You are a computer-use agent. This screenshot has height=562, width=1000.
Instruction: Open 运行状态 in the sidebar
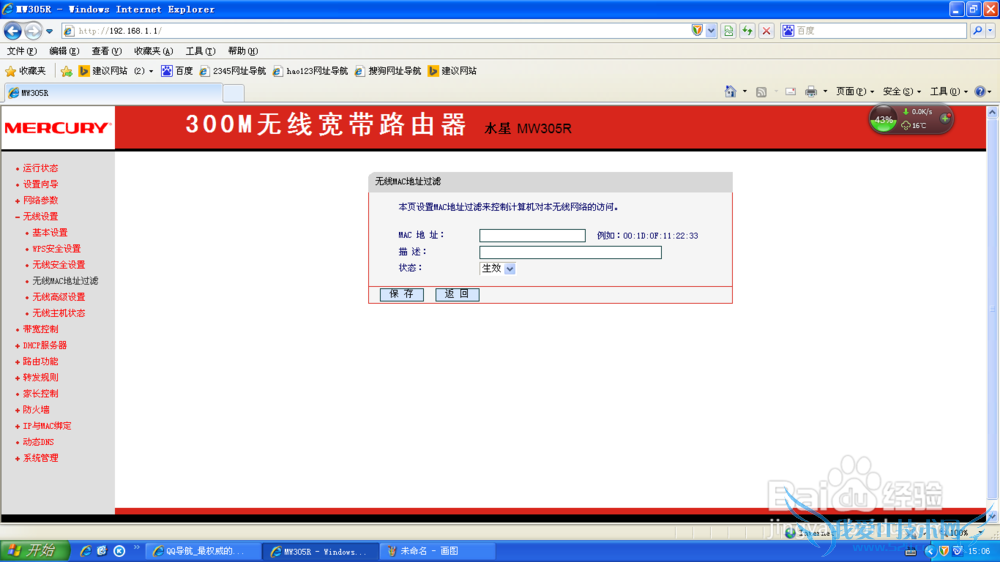tap(40, 168)
